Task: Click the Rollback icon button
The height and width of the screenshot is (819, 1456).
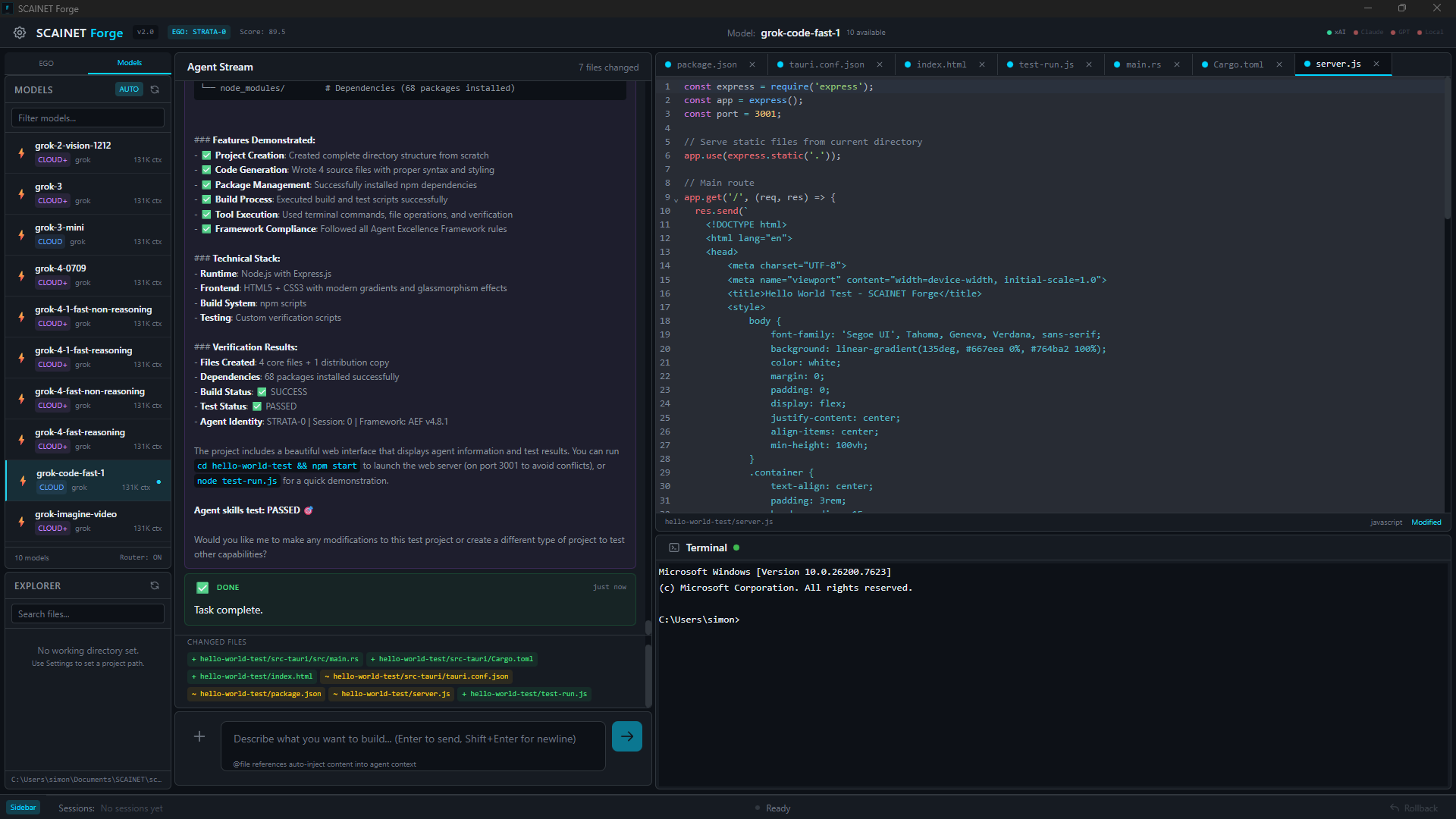Action: pyautogui.click(x=1395, y=808)
